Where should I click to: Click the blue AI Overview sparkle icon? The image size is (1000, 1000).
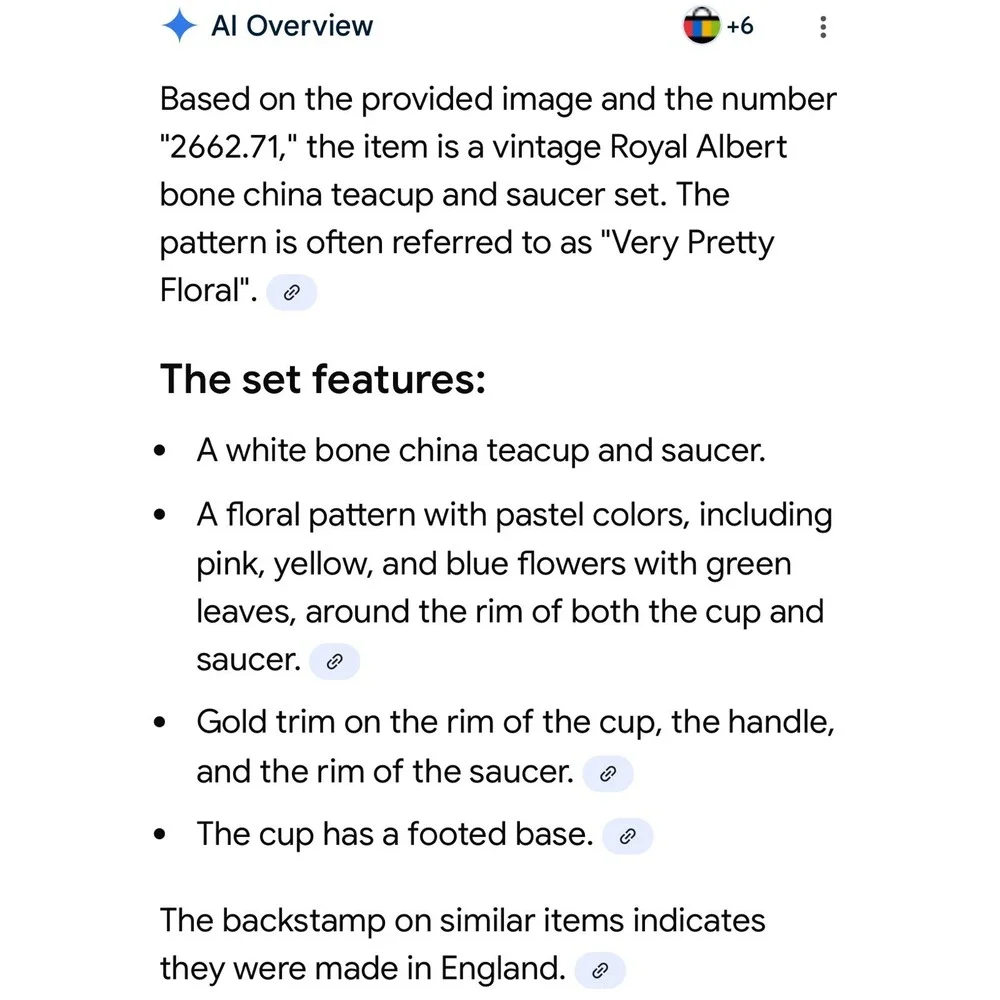pyautogui.click(x=179, y=26)
